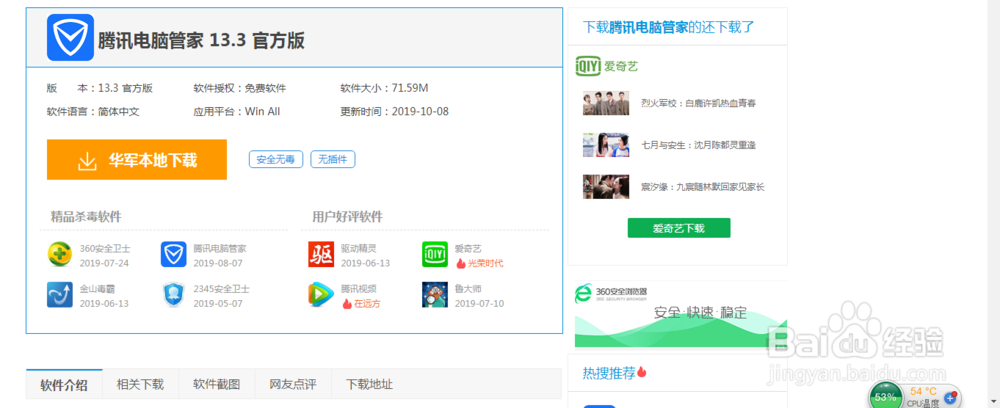Image resolution: width=1000 pixels, height=408 pixels.
Task: Click the 53% memory usage ball
Action: point(885,396)
